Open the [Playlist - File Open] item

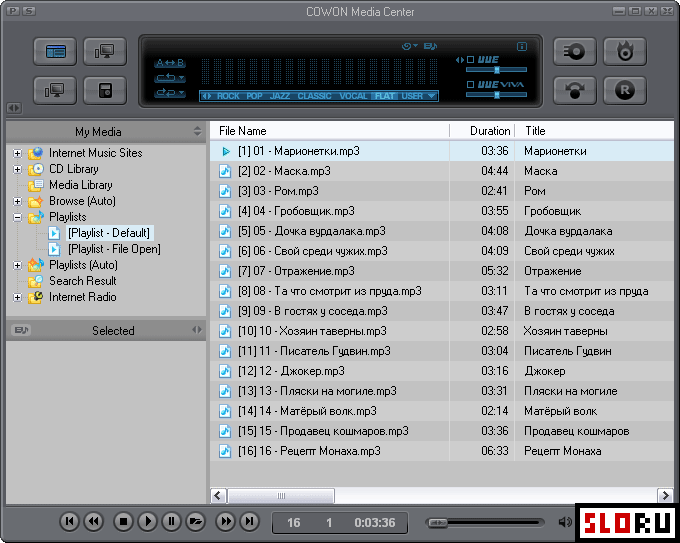[114, 249]
